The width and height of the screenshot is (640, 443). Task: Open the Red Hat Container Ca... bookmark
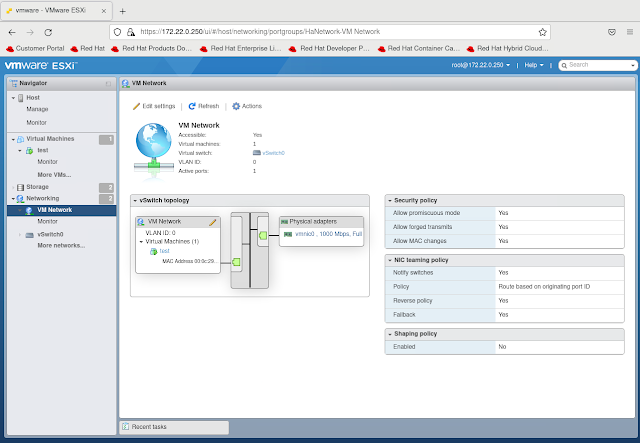coord(419,49)
